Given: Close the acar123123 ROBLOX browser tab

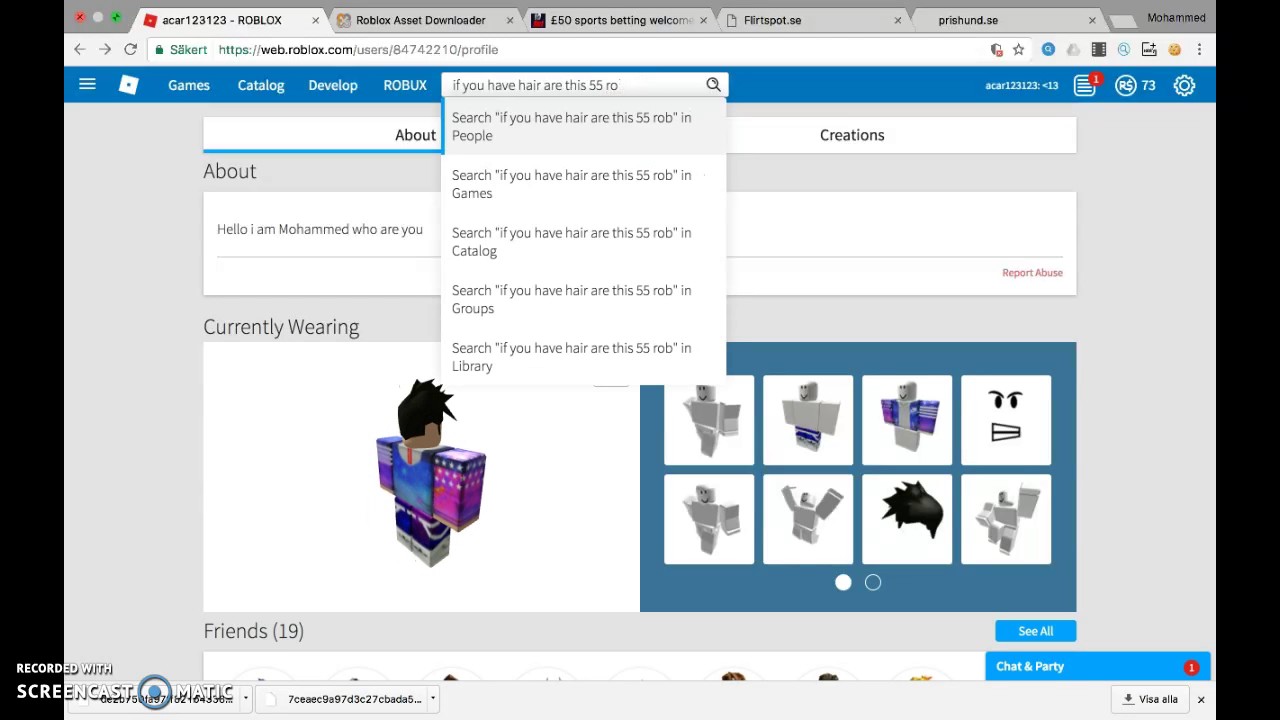Looking at the screenshot, I should pos(316,20).
